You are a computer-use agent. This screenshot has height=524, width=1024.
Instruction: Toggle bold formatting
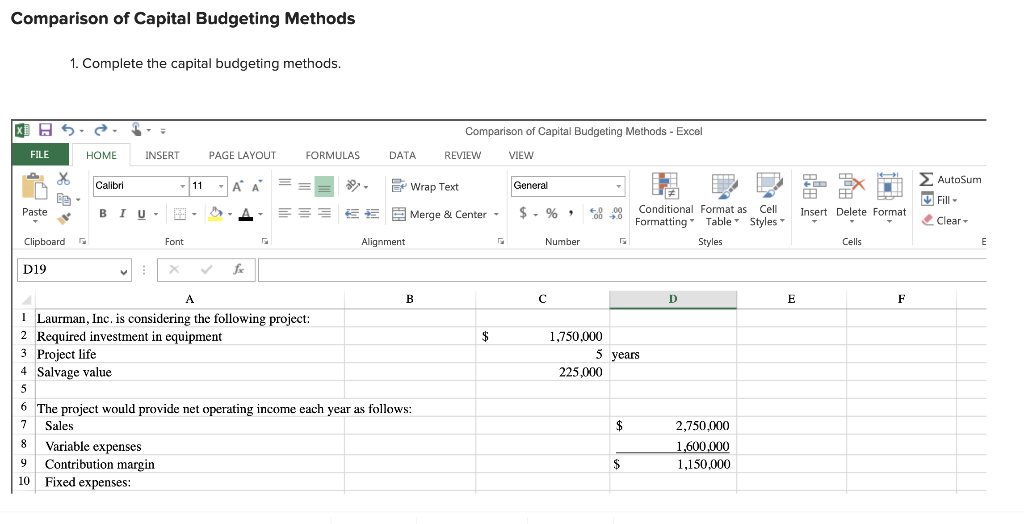point(103,214)
